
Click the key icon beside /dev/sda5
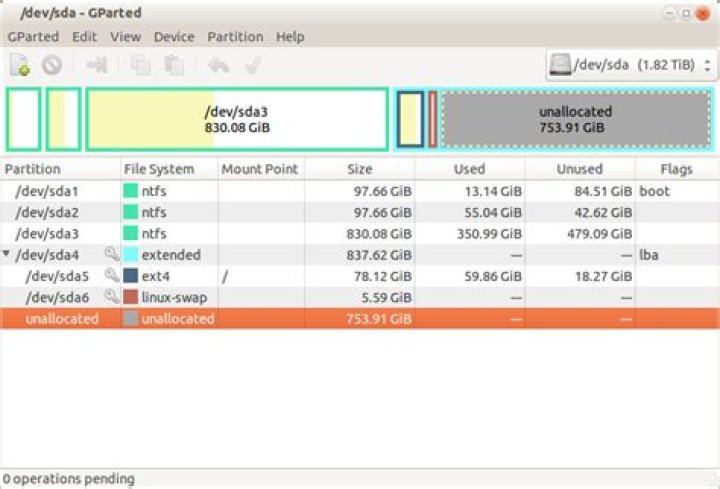coord(112,275)
